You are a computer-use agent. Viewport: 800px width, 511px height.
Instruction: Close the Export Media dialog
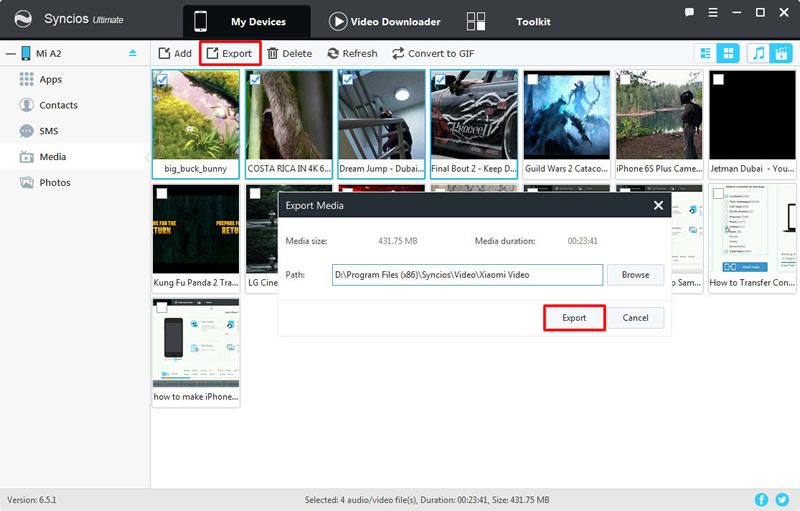(658, 205)
